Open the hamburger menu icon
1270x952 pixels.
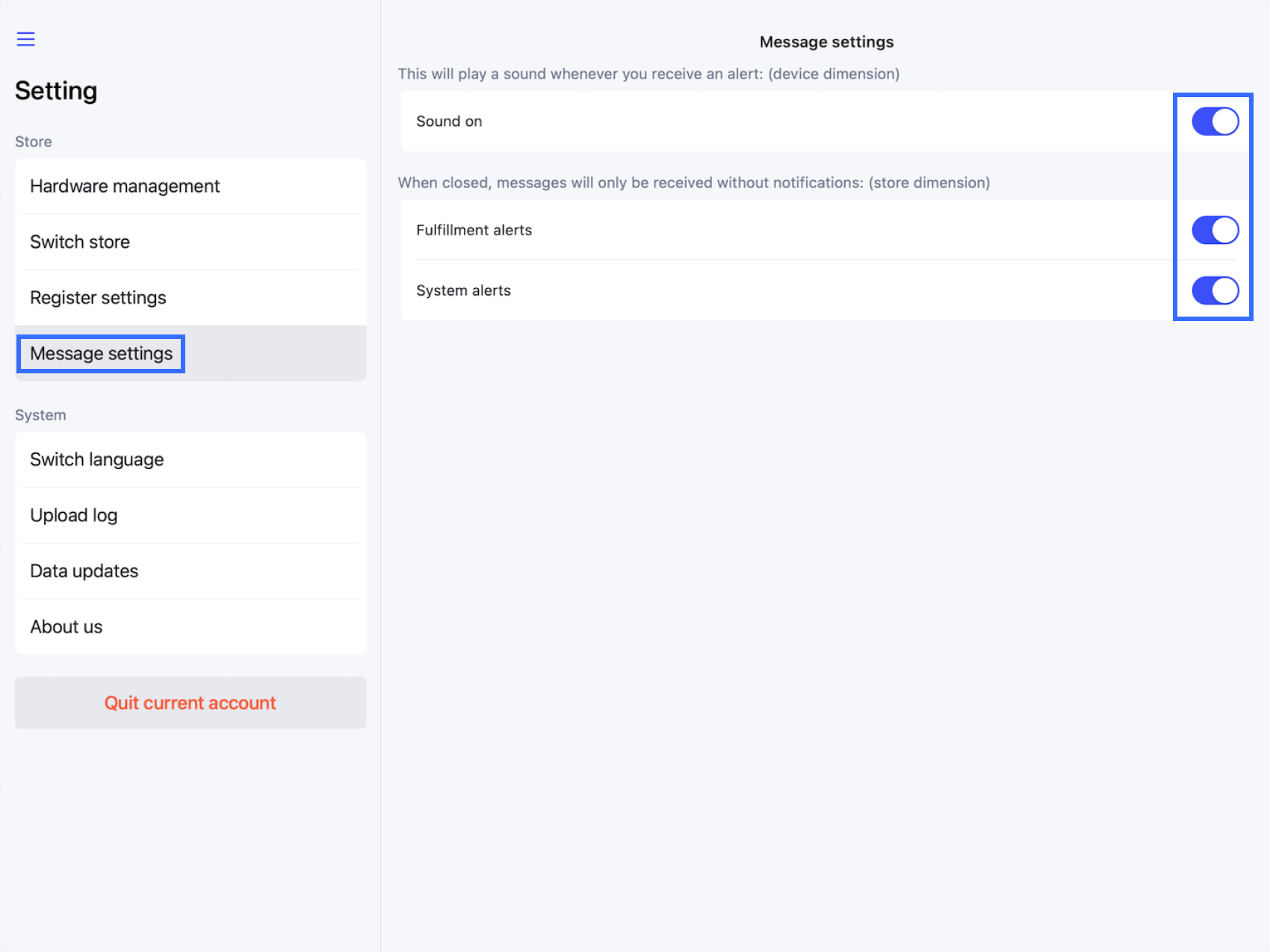[26, 39]
